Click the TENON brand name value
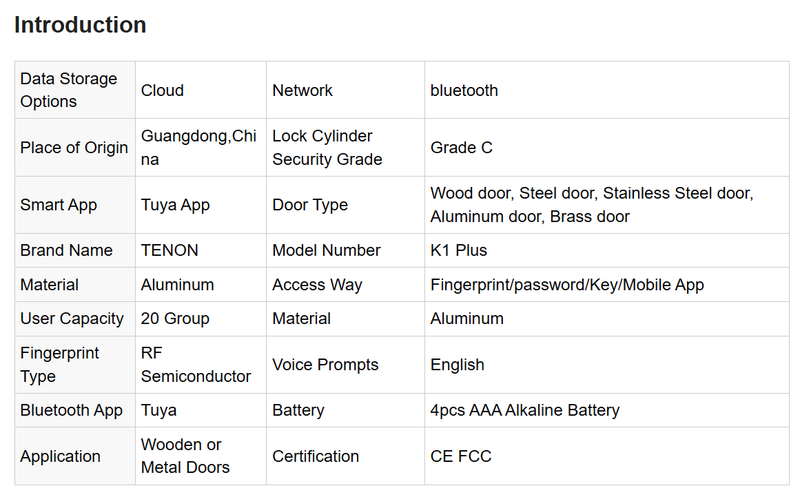Screen dimensions: 800x491 170,250
